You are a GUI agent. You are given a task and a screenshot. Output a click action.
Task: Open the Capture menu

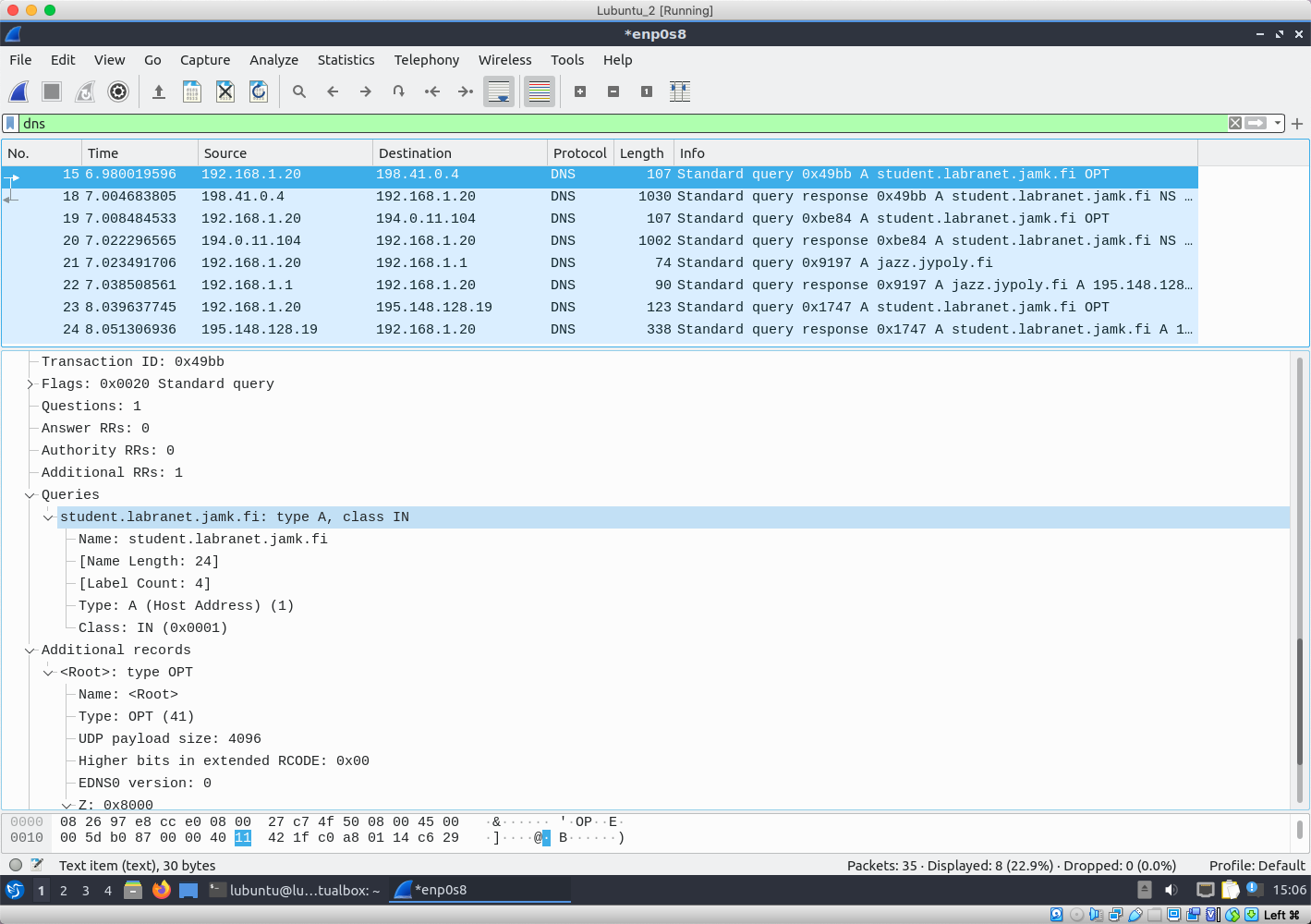tap(205, 60)
